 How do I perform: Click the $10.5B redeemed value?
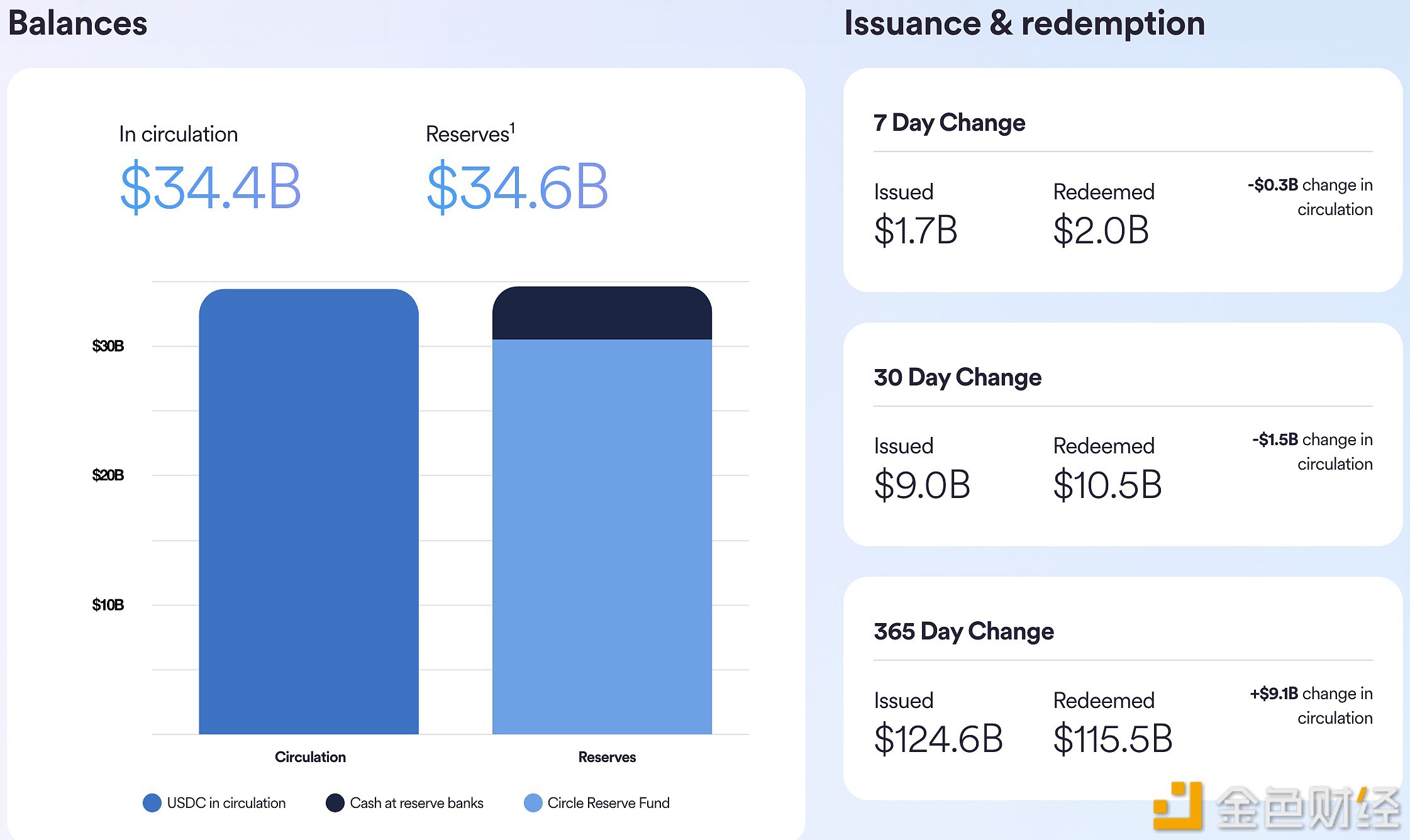tap(1107, 485)
